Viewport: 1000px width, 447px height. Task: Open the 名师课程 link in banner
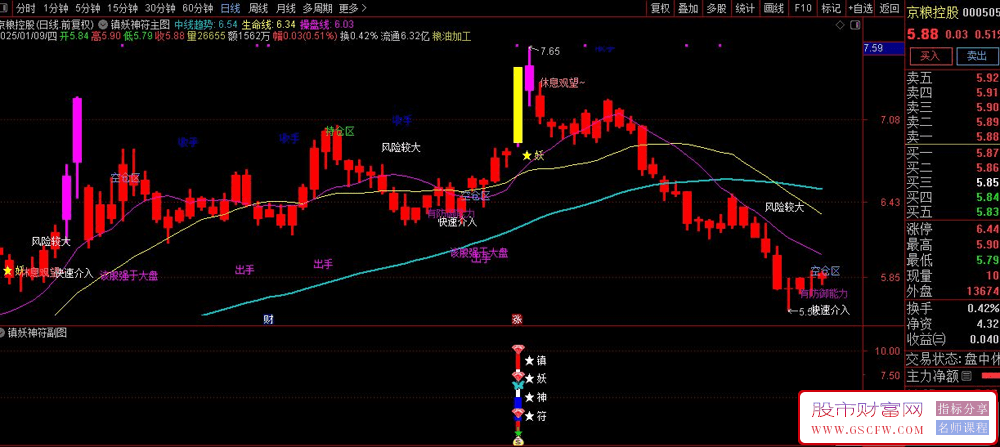tap(962, 428)
